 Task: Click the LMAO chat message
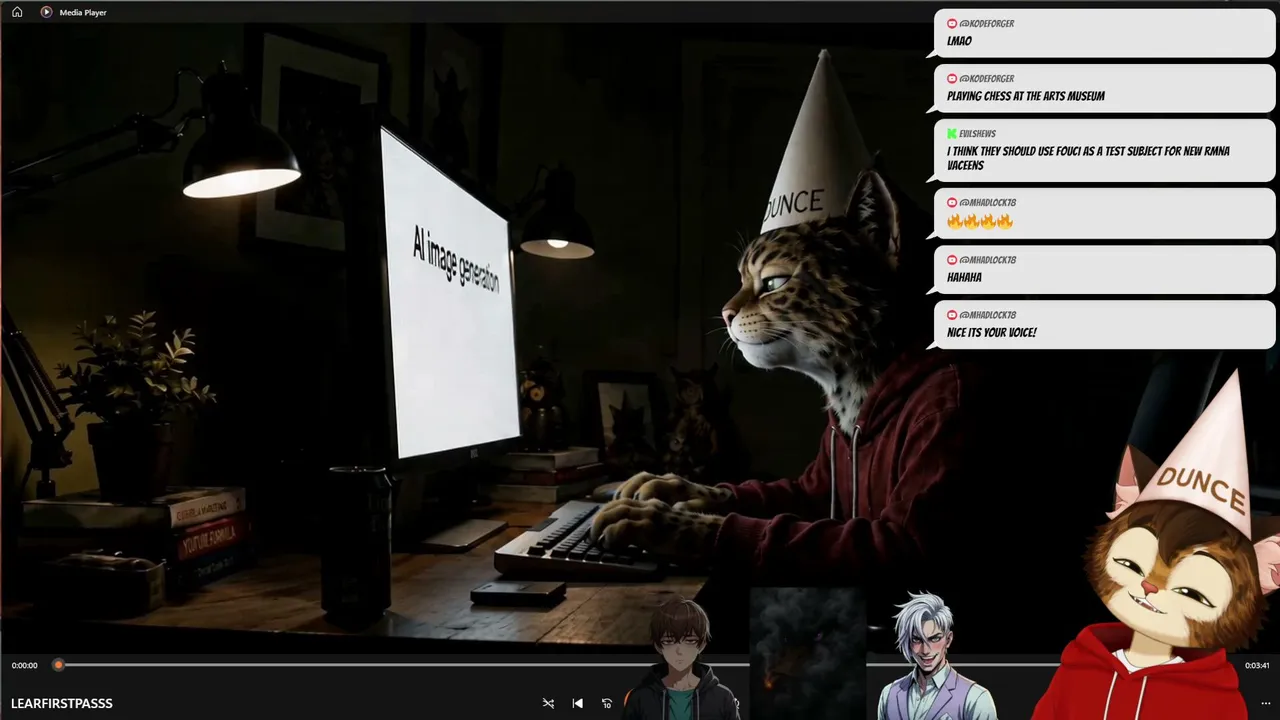click(1104, 33)
